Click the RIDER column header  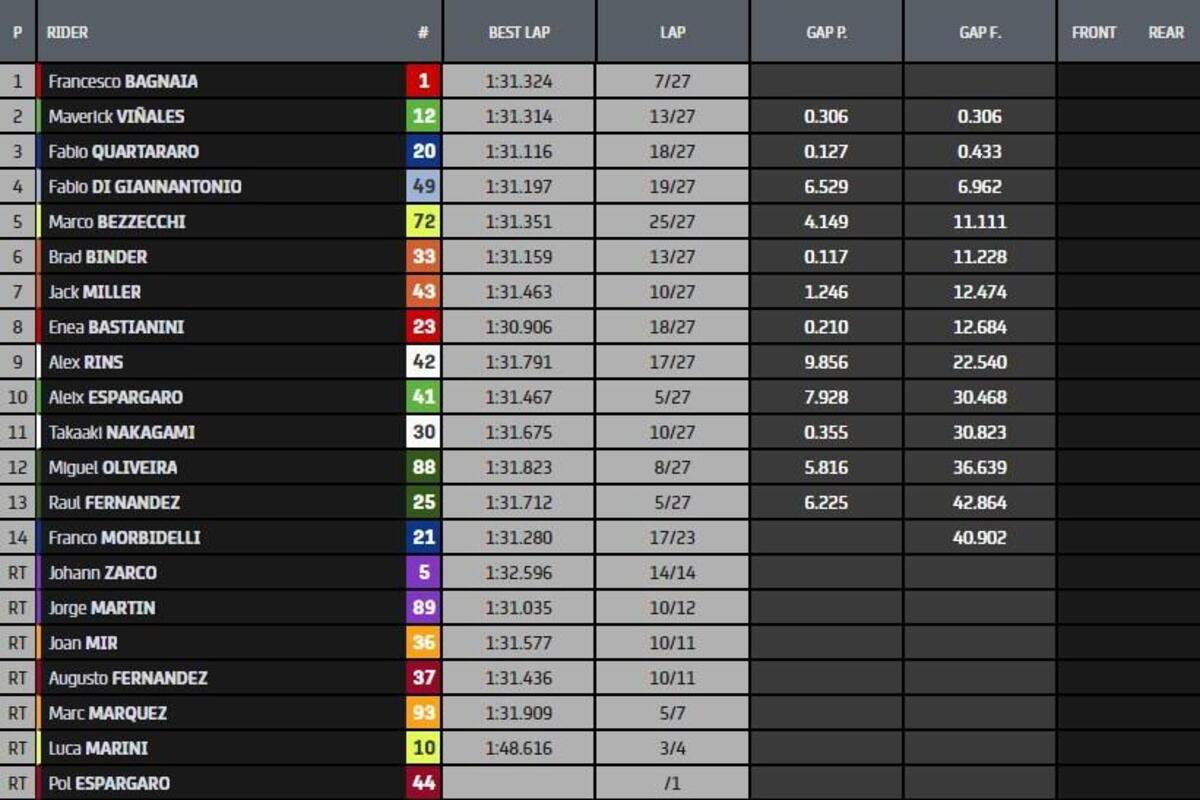pyautogui.click(x=68, y=32)
